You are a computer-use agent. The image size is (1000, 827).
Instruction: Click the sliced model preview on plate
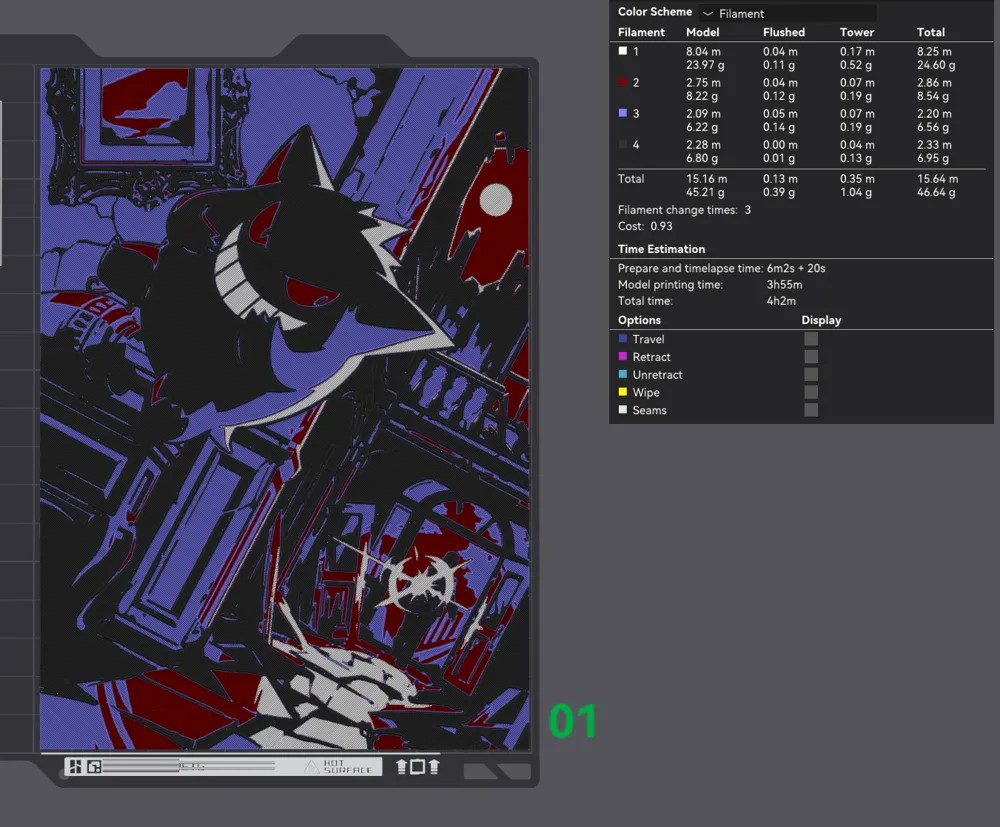[x=284, y=408]
